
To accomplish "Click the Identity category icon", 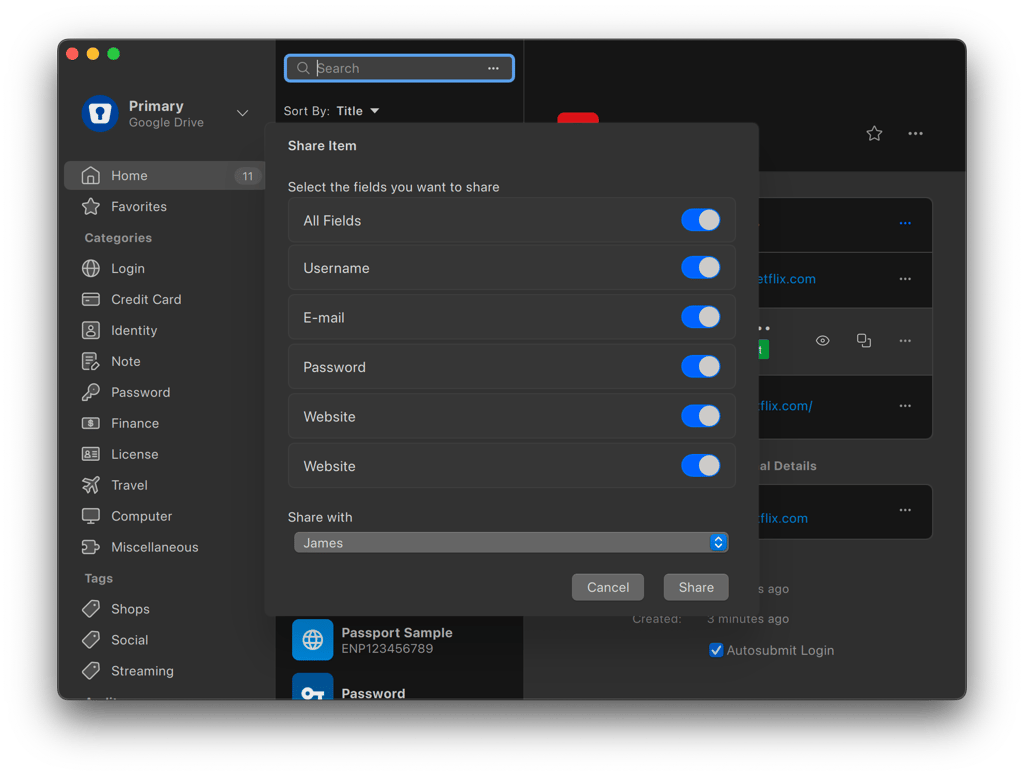I will [91, 331].
